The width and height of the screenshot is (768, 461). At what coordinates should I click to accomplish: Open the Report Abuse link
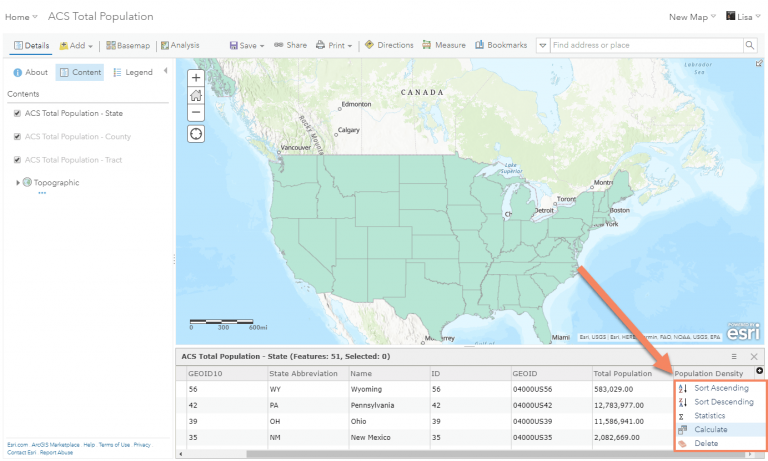click(x=56, y=453)
